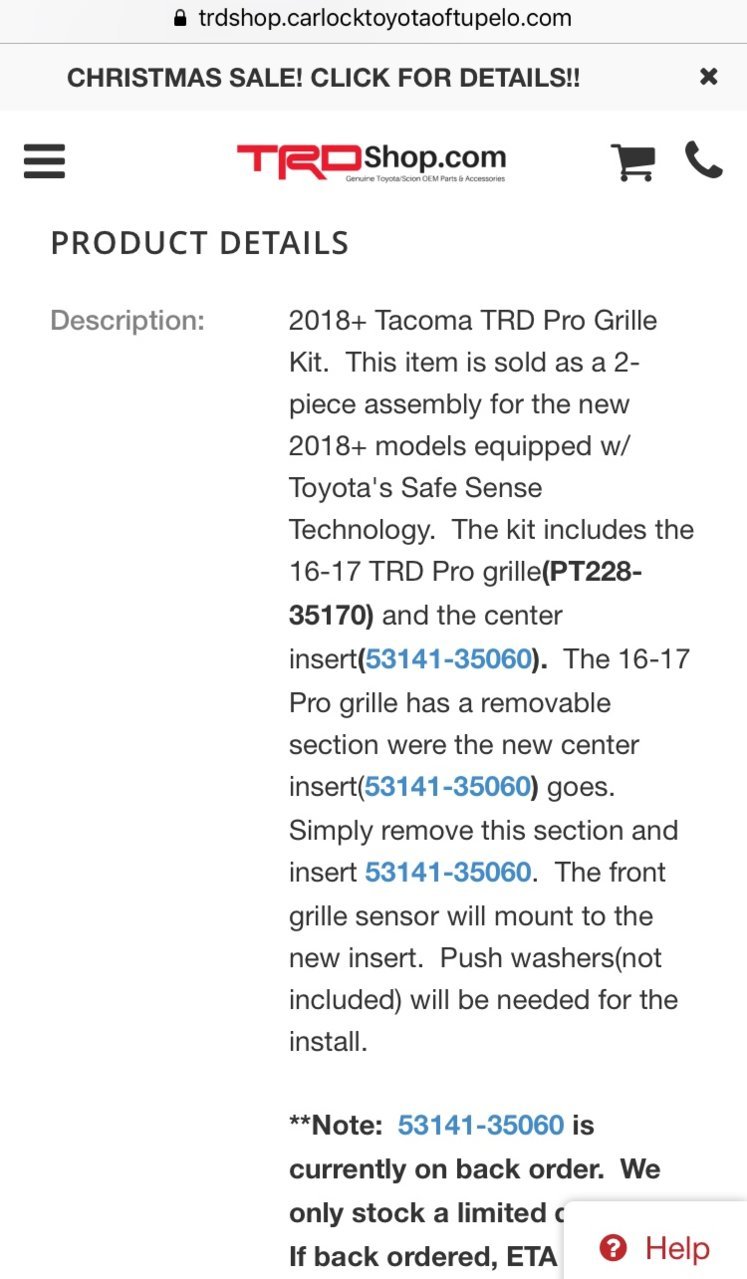The width and height of the screenshot is (747, 1279).
Task: Click the TRD red logo text
Action: pos(299,160)
